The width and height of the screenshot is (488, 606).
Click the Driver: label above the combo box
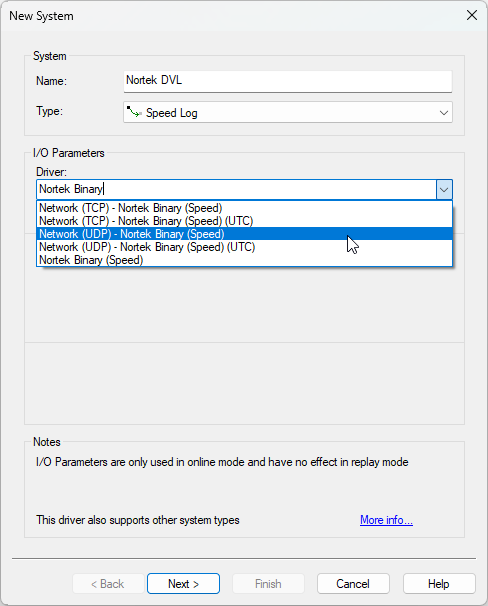51,172
